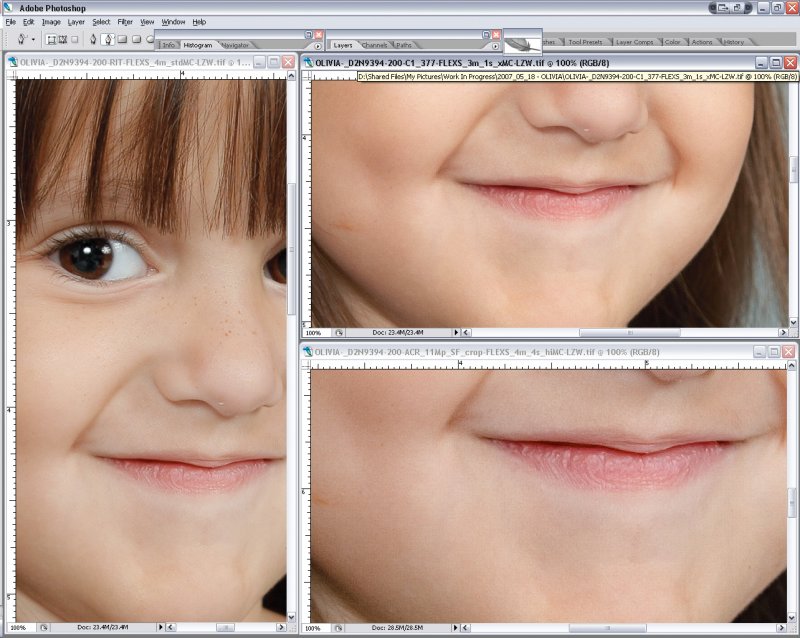Click status icon beside zoom in RIT-FLEXS window
Screen dimensions: 800x638
[44, 627]
